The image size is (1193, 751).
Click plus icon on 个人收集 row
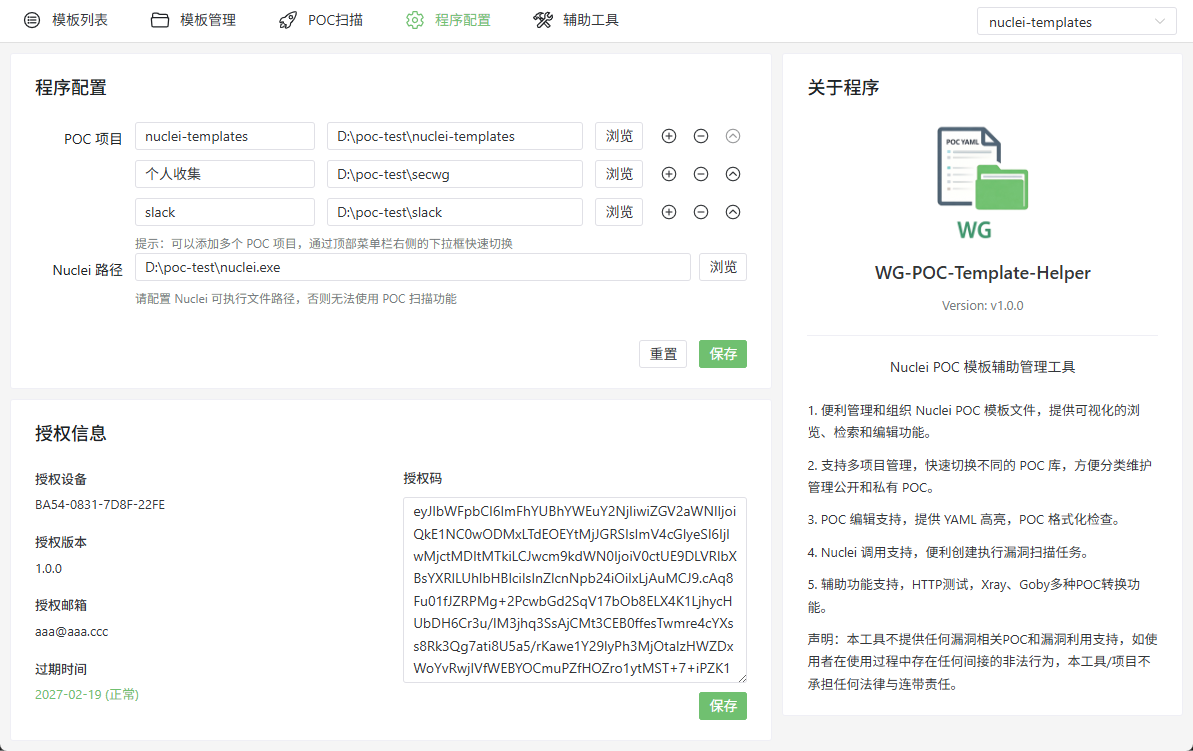[x=669, y=174]
